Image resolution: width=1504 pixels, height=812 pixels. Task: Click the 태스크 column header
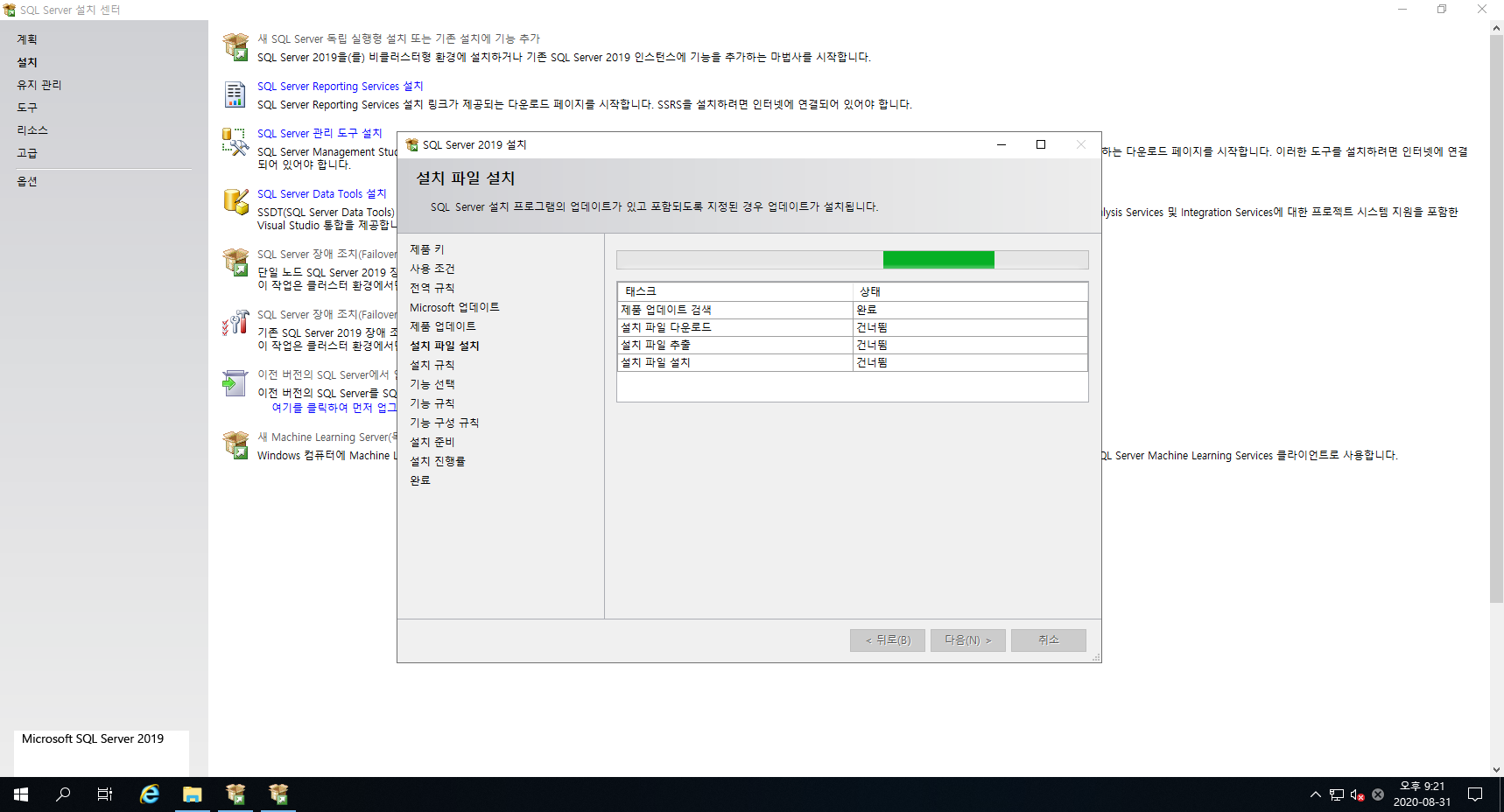click(x=735, y=291)
